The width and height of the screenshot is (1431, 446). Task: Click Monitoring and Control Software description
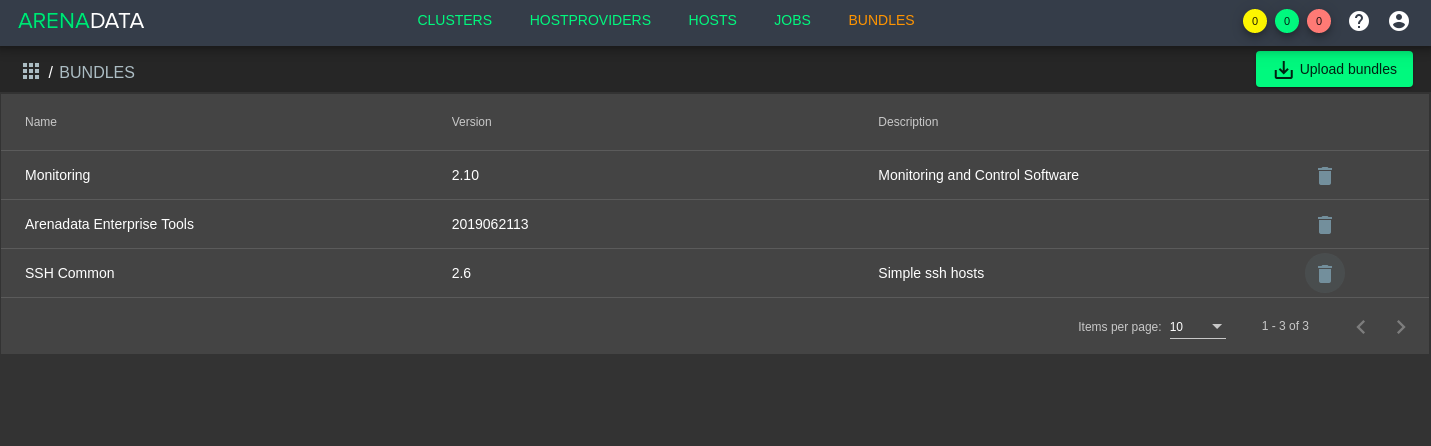(x=978, y=175)
